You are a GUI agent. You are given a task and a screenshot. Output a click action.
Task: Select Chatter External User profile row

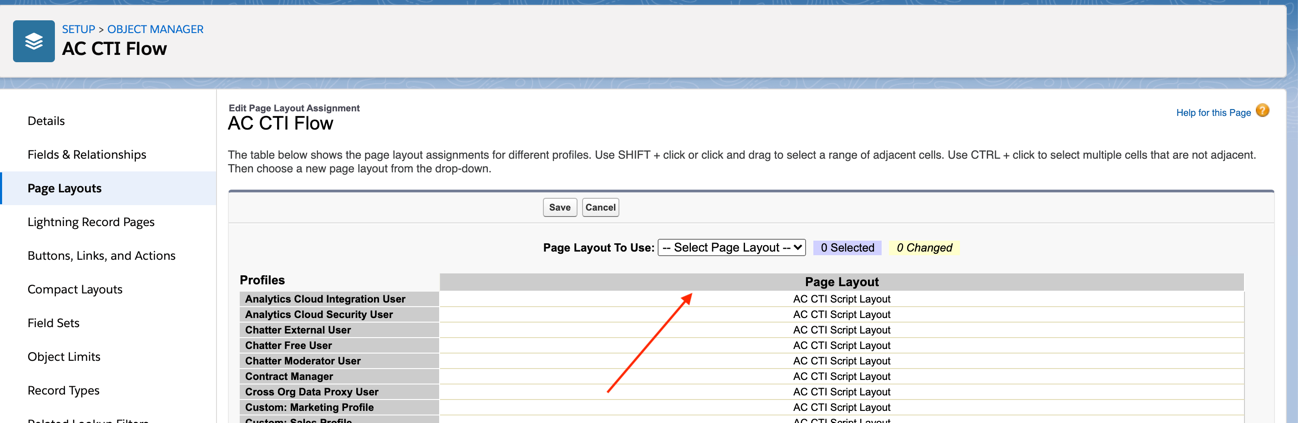339,330
